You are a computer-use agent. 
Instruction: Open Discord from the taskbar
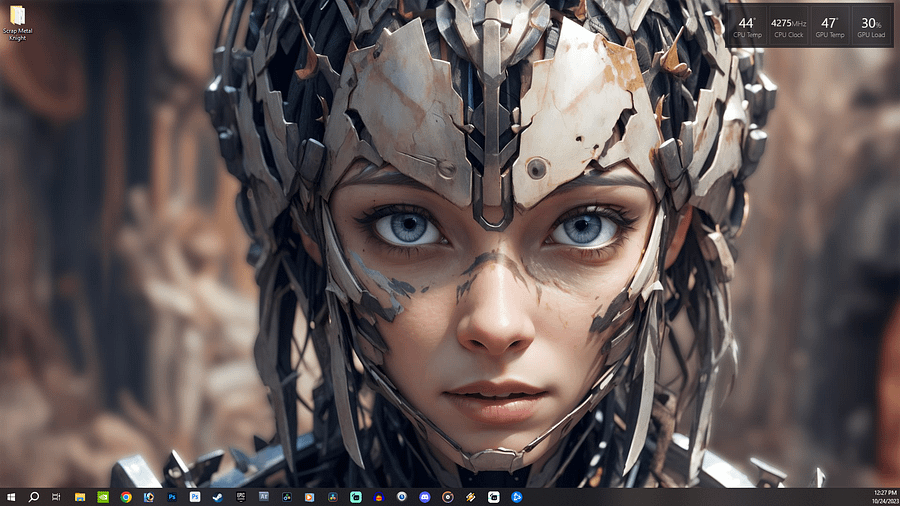tap(424, 497)
